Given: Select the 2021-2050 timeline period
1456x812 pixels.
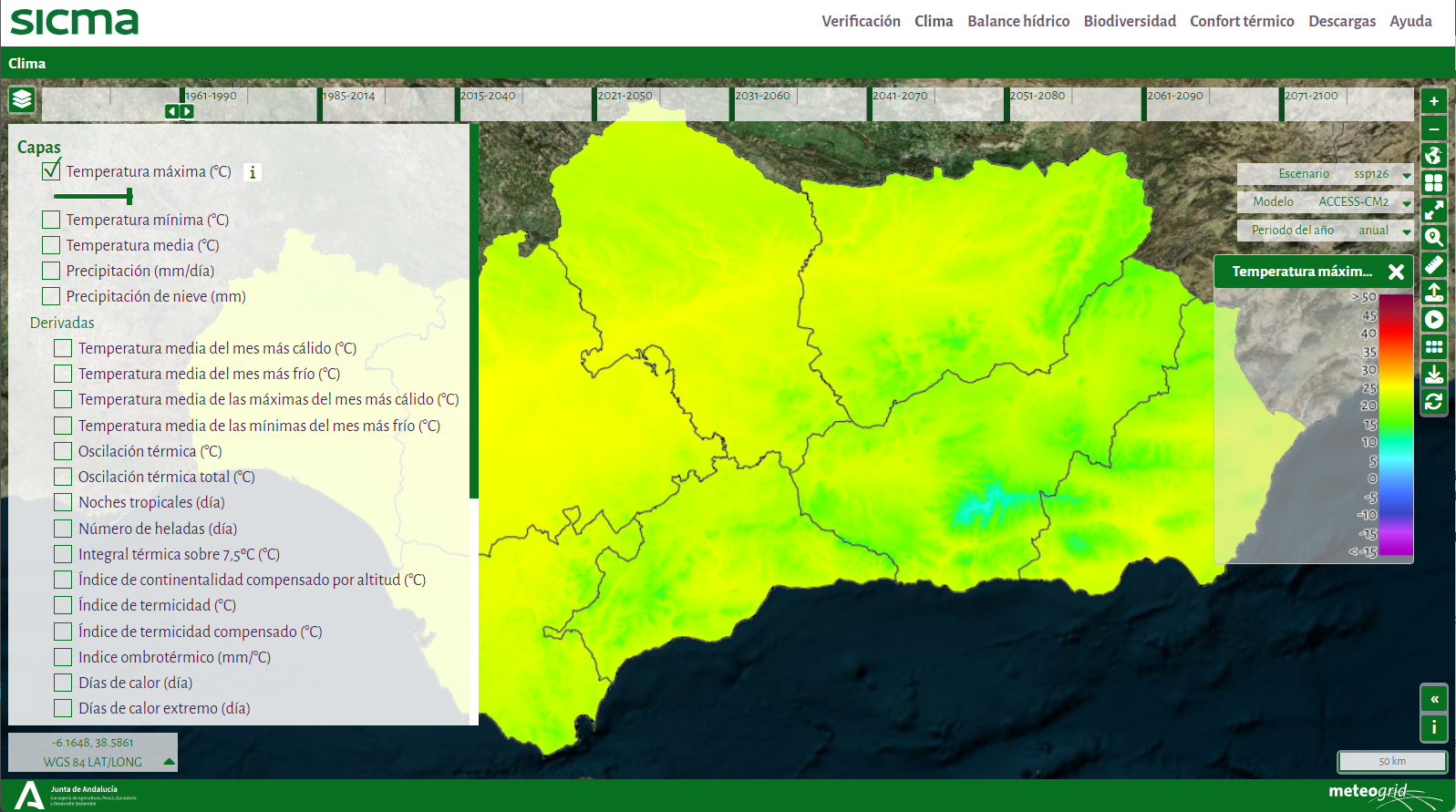Looking at the screenshot, I should pos(625,96).
